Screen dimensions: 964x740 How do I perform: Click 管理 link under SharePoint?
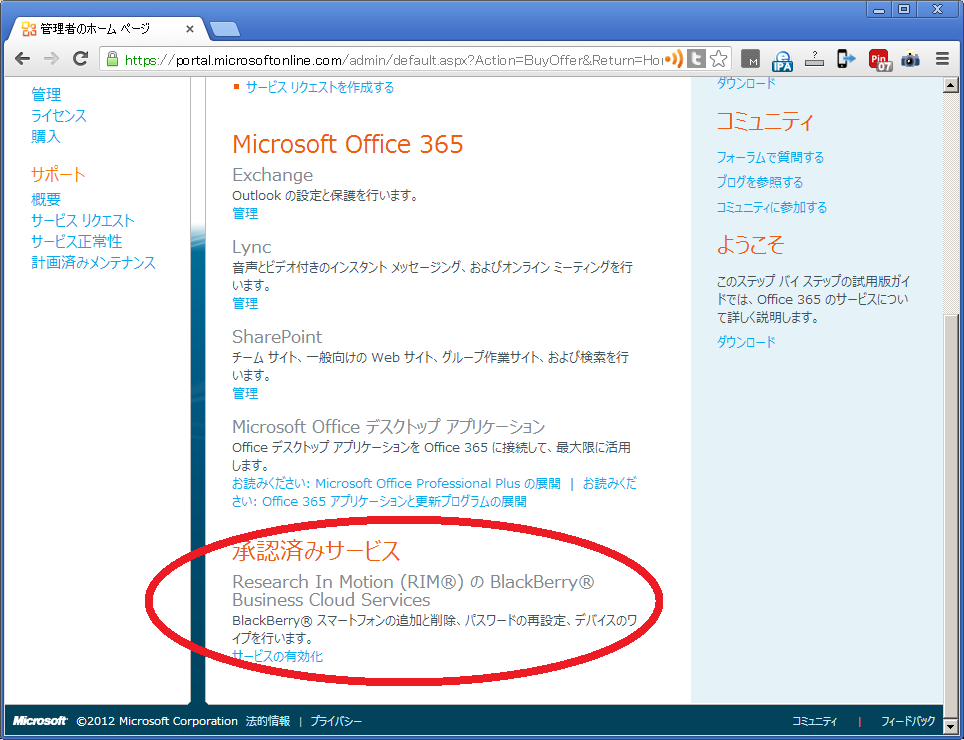pyautogui.click(x=245, y=393)
